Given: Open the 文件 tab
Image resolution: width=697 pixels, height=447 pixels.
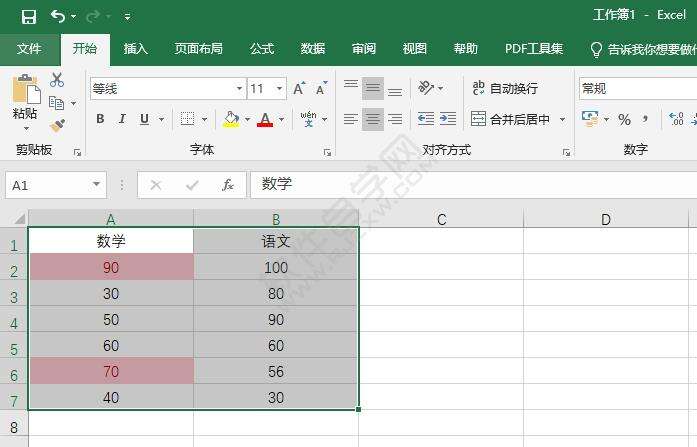Looking at the screenshot, I should coord(29,48).
